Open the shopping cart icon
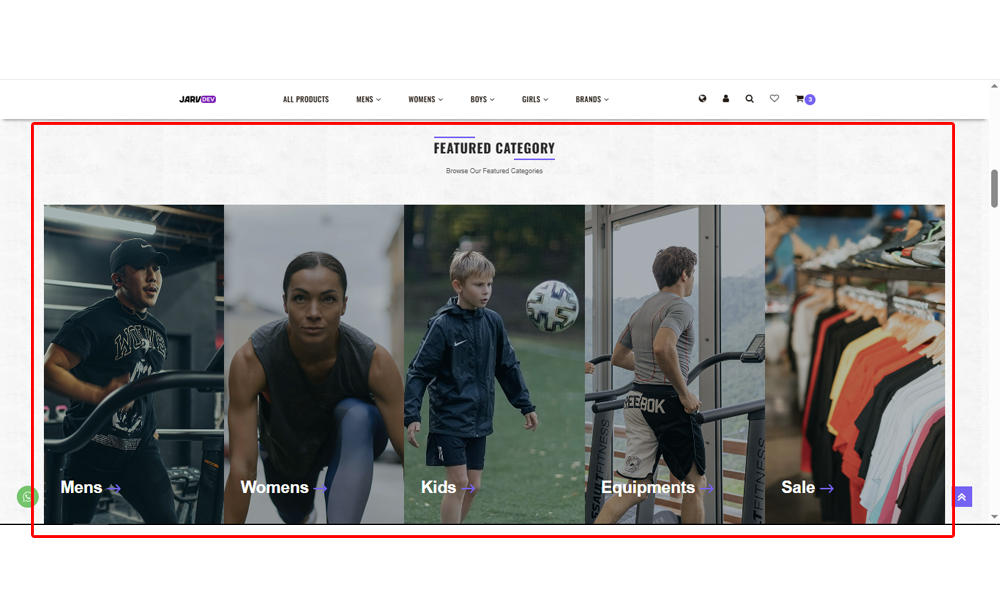Viewport: 1000px width, 604px height. (x=799, y=99)
